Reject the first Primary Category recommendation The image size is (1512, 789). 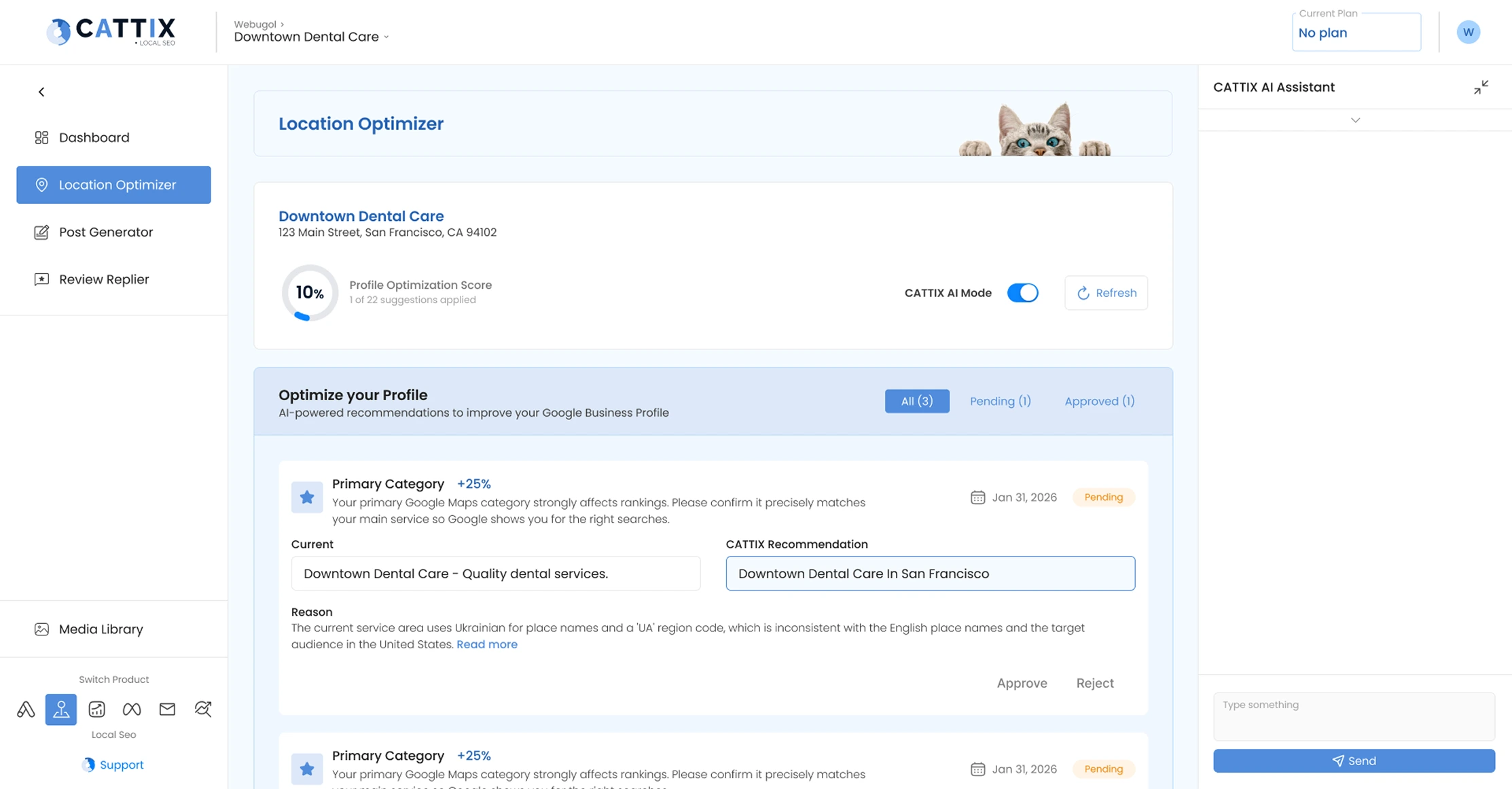1095,683
